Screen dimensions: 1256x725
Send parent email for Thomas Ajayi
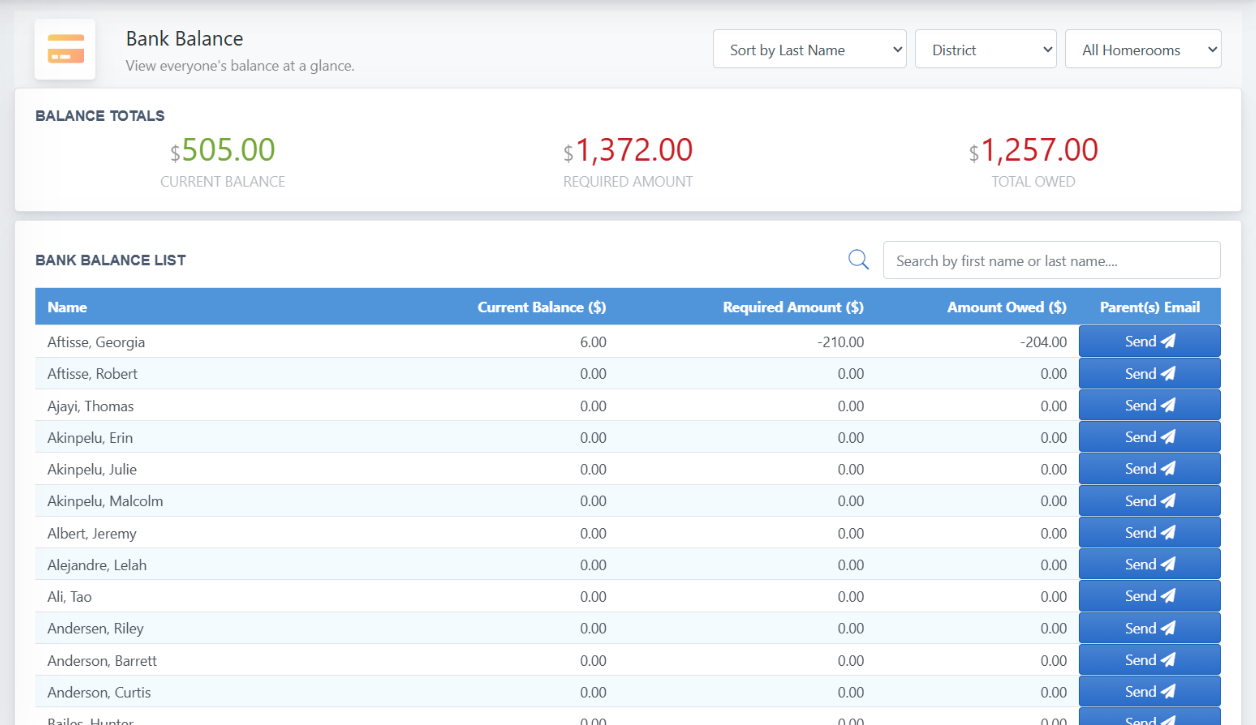[1149, 405]
